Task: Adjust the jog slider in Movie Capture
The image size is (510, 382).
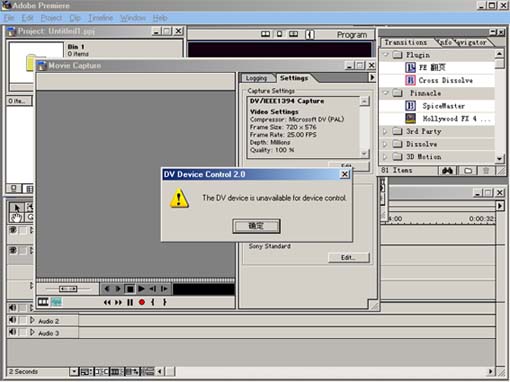Action: (x=68, y=289)
